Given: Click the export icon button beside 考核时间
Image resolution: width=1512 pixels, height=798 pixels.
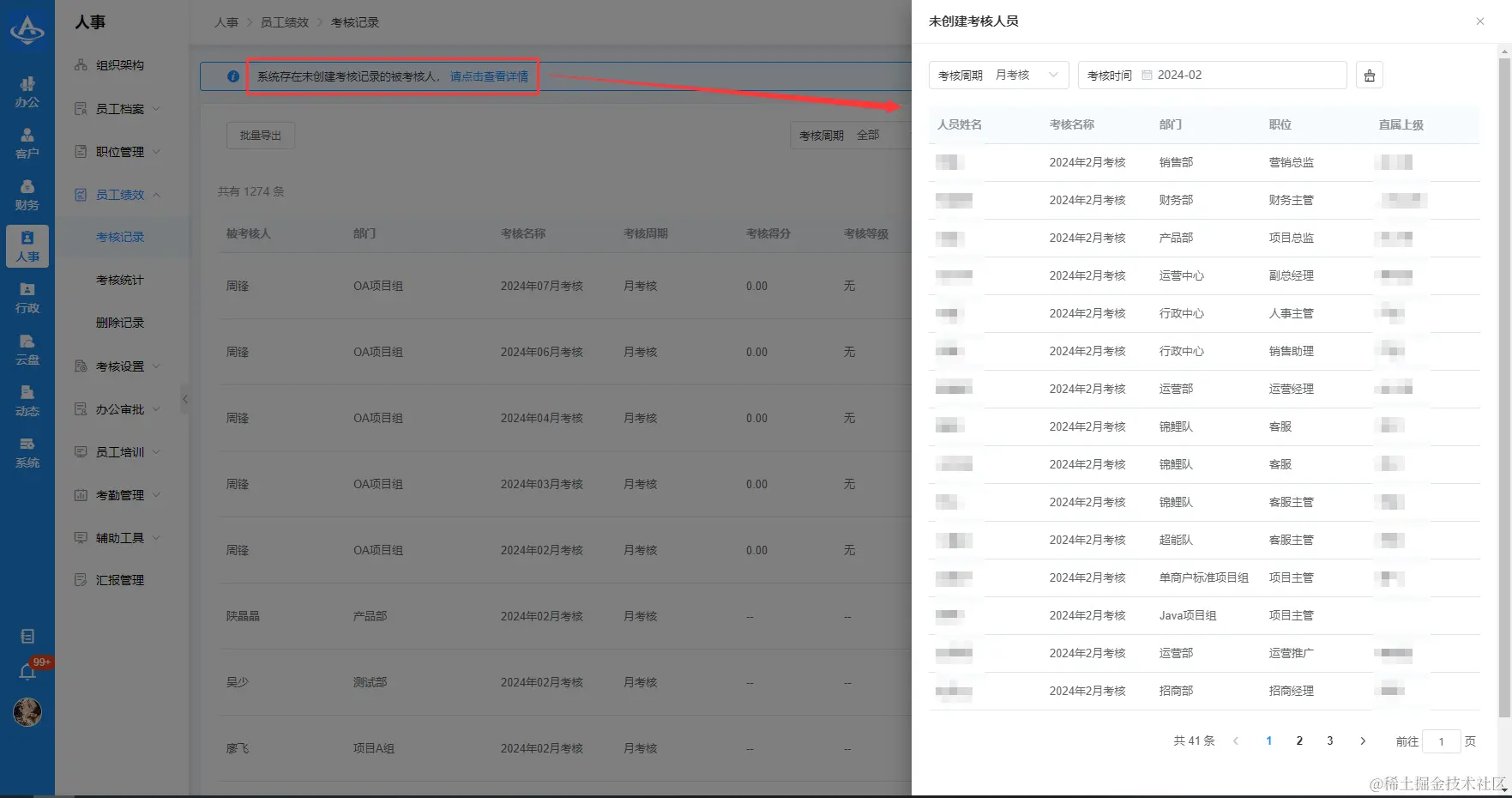Looking at the screenshot, I should 1369,76.
